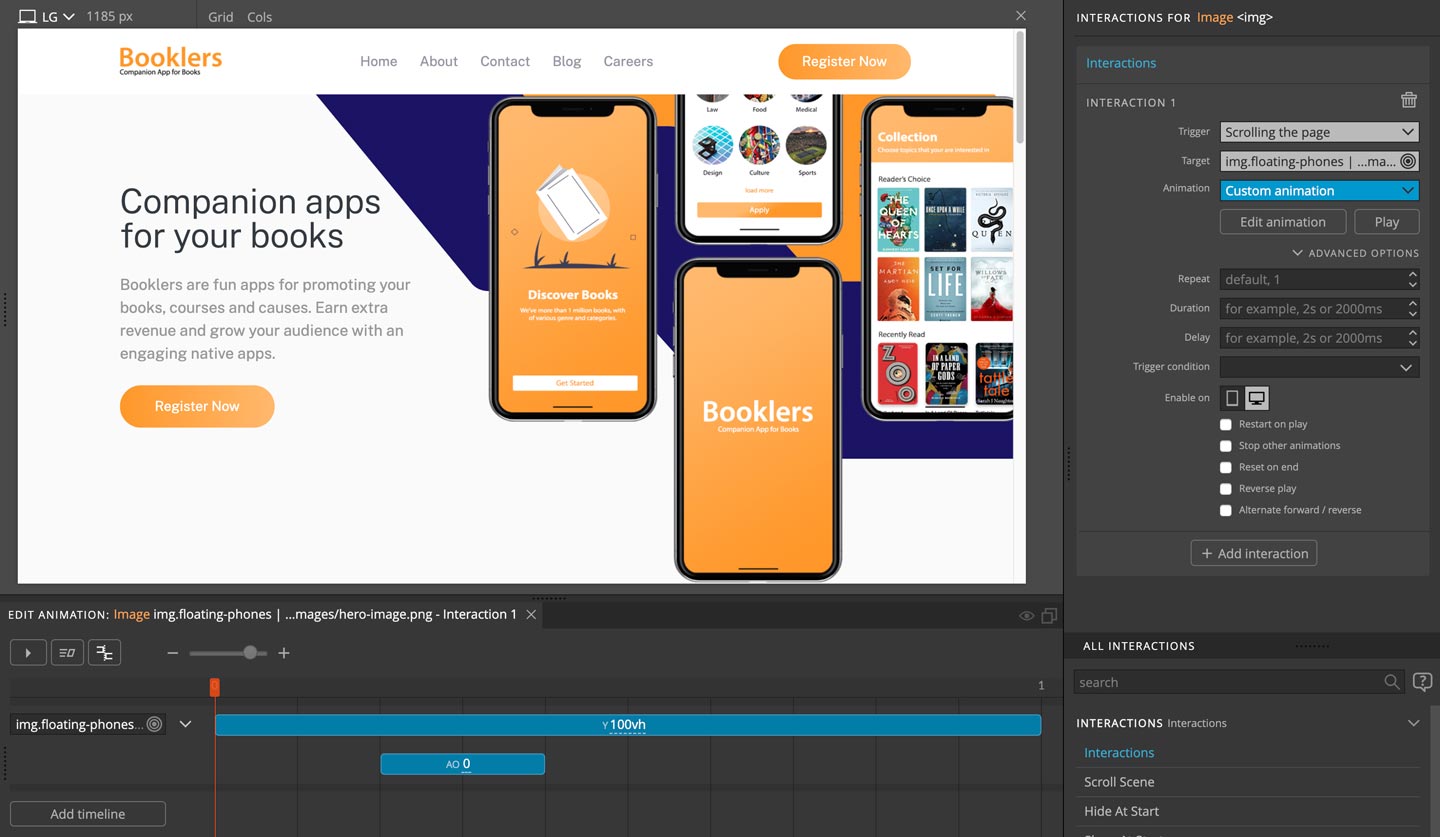Screen dimensions: 1440x837
Task: Click the Register Now button in the page header
Action: click(844, 61)
